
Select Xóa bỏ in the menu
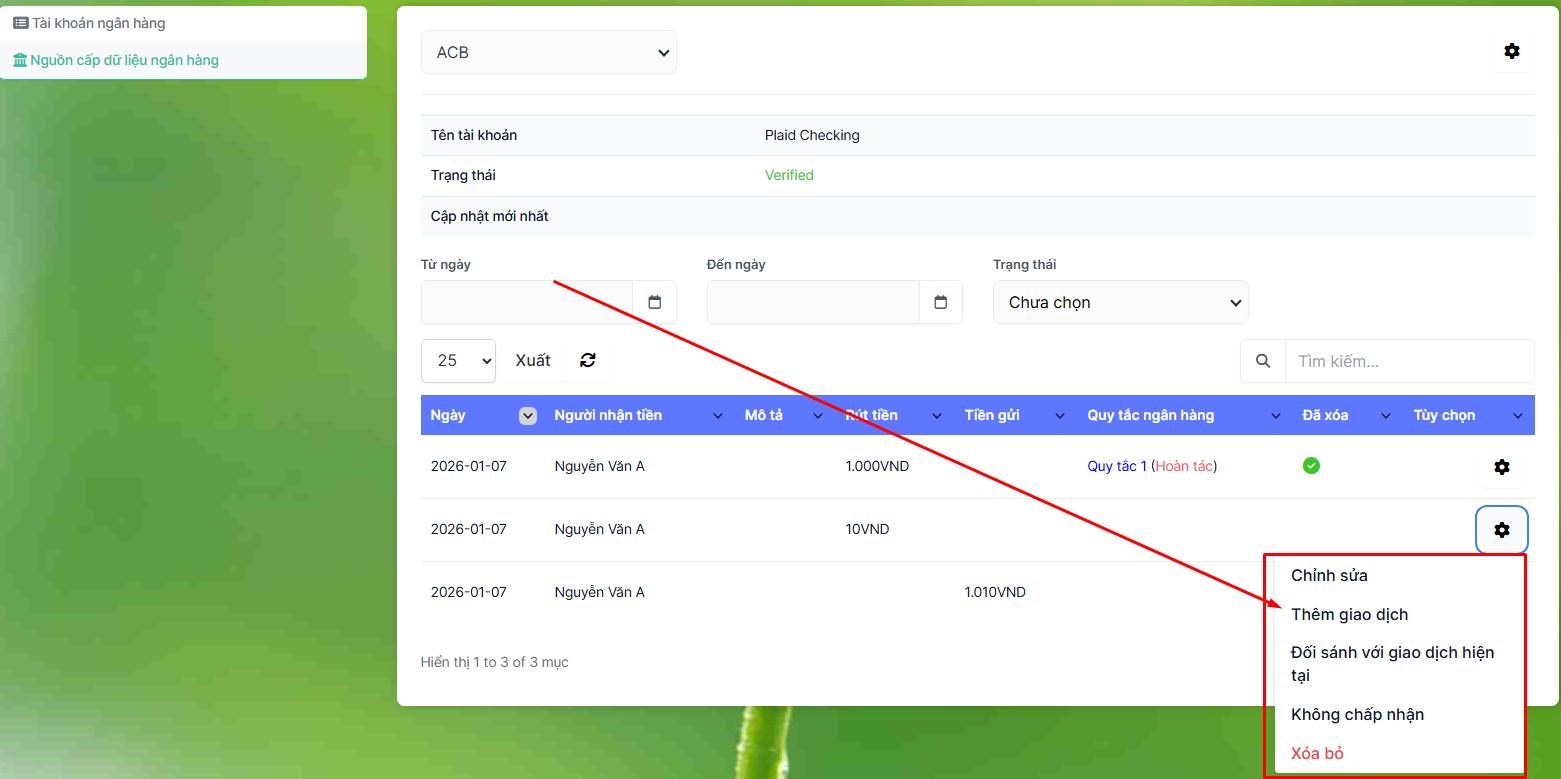(1317, 753)
